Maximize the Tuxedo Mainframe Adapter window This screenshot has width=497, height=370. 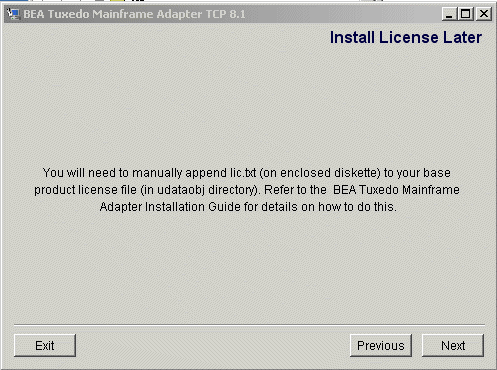point(466,14)
